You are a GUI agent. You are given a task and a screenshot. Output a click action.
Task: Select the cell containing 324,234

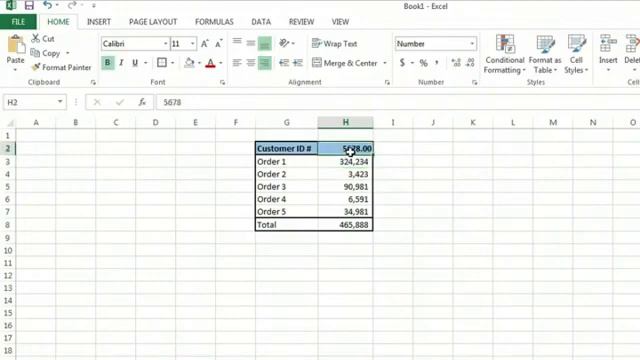(x=345, y=162)
